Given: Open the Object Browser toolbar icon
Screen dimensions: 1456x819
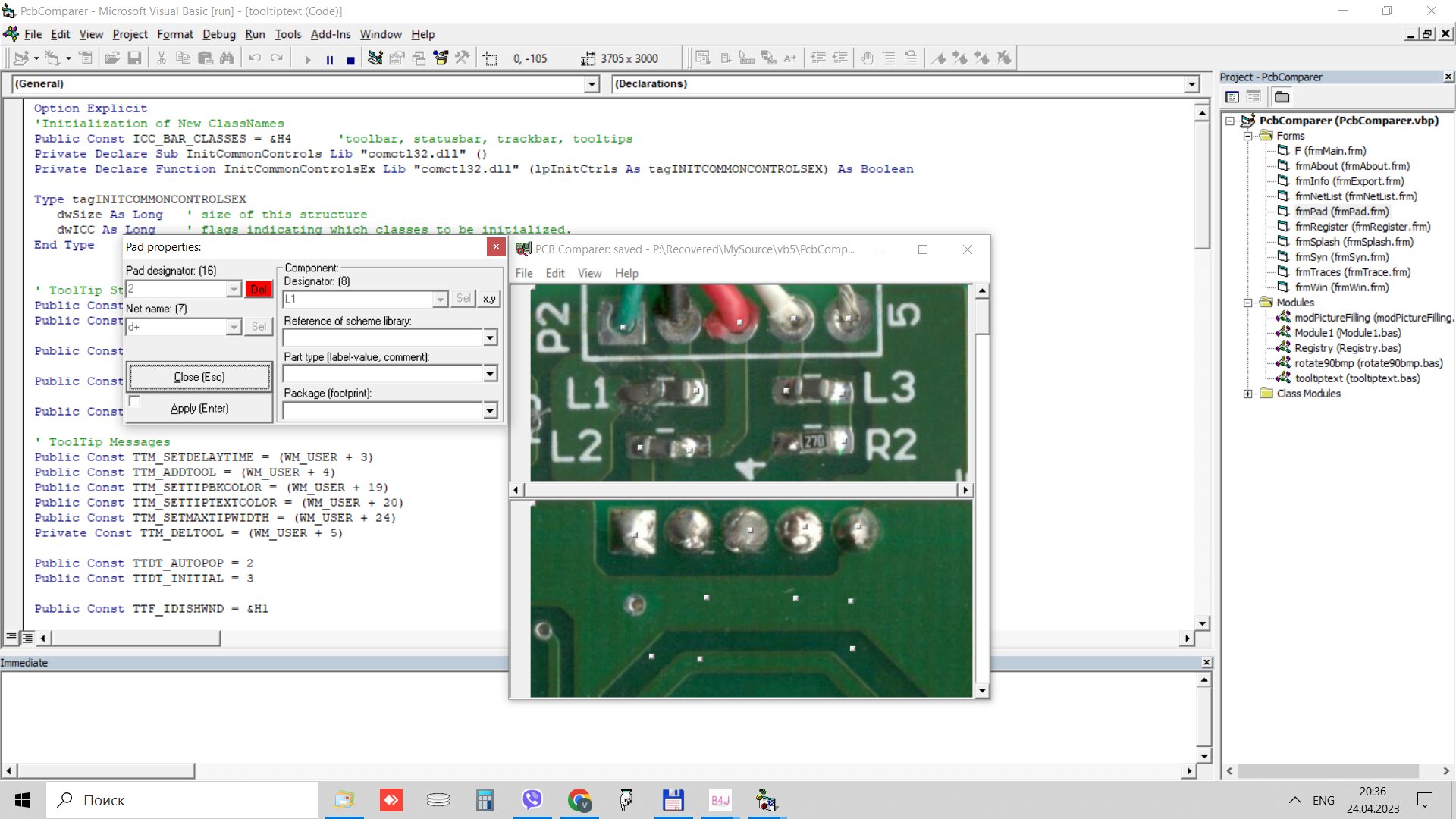Looking at the screenshot, I should tap(441, 58).
